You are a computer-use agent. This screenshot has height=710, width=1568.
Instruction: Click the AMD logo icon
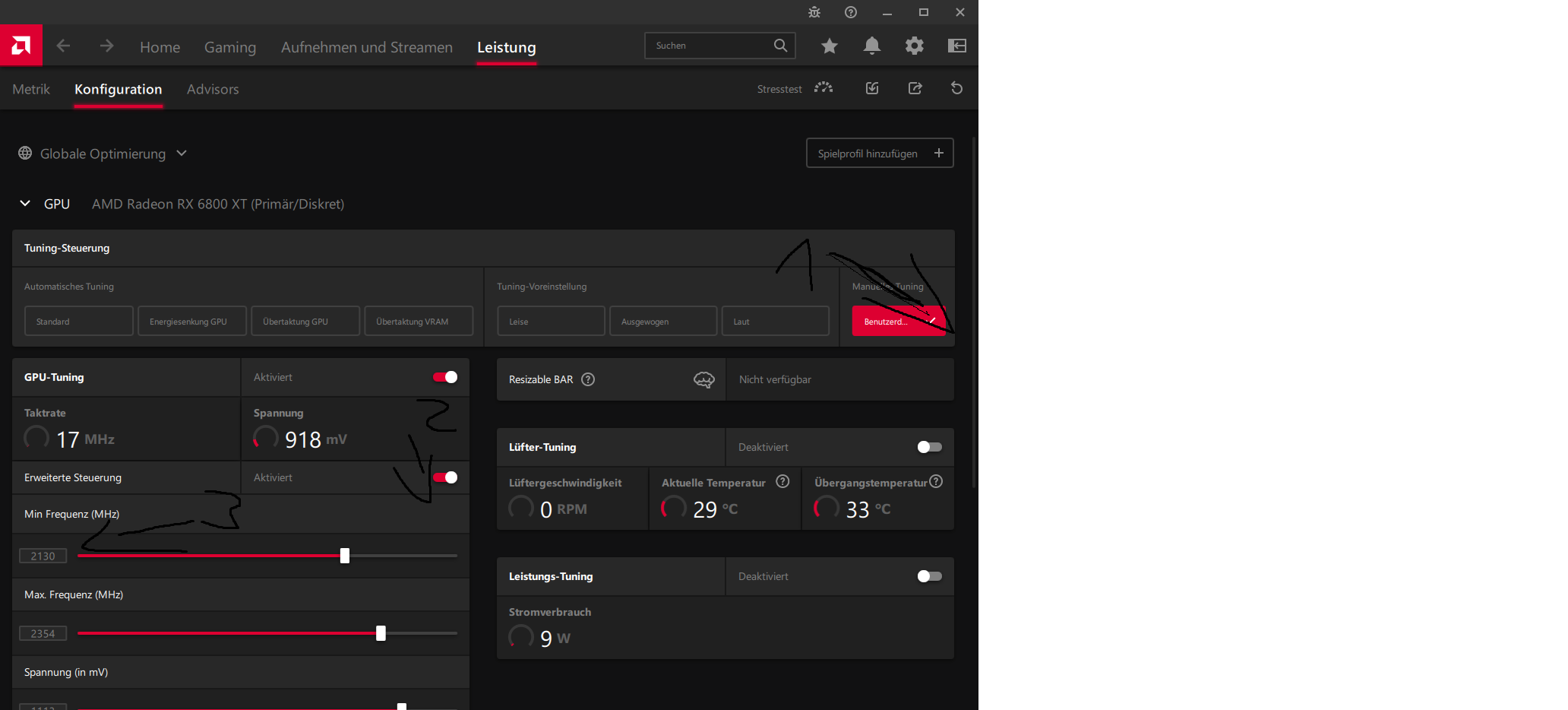(x=21, y=46)
